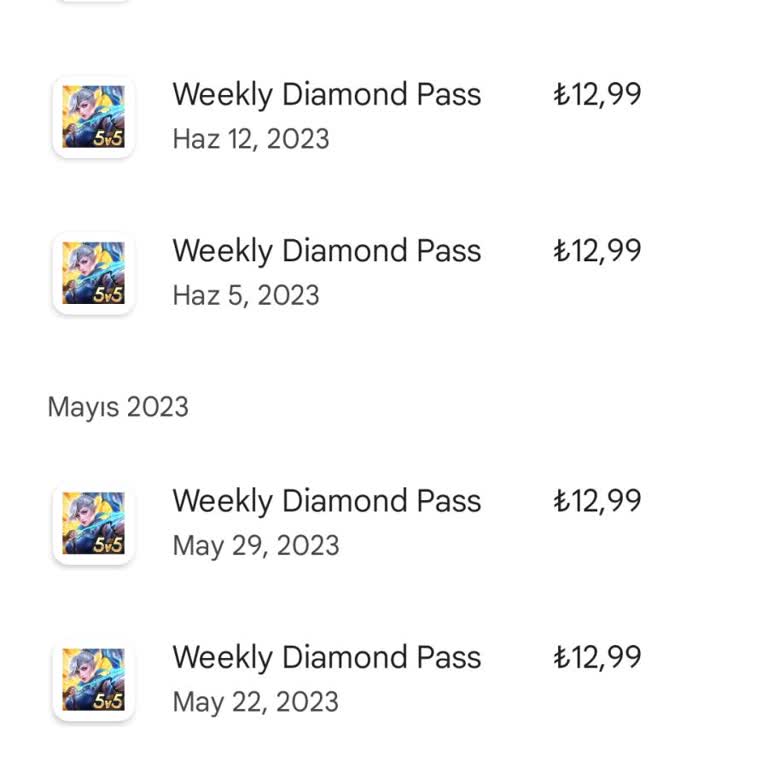
Task: Click the Haz 5, 2023 date text
Action: [x=245, y=295]
